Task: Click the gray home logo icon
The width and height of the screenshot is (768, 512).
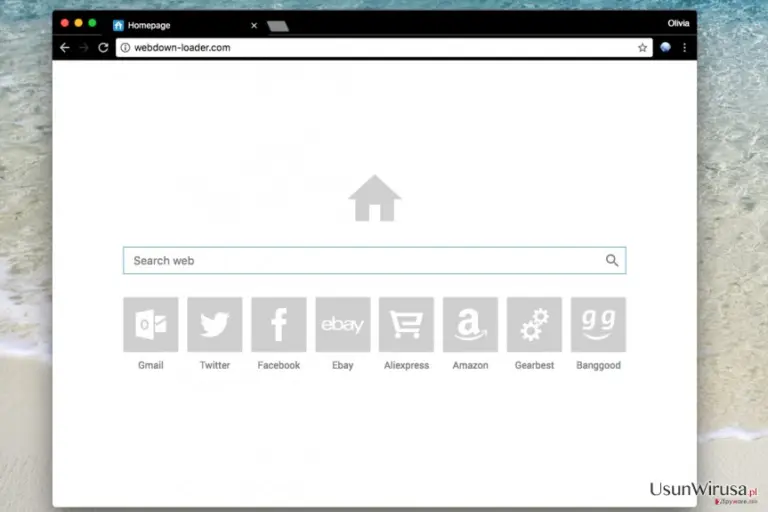Action: [375, 198]
